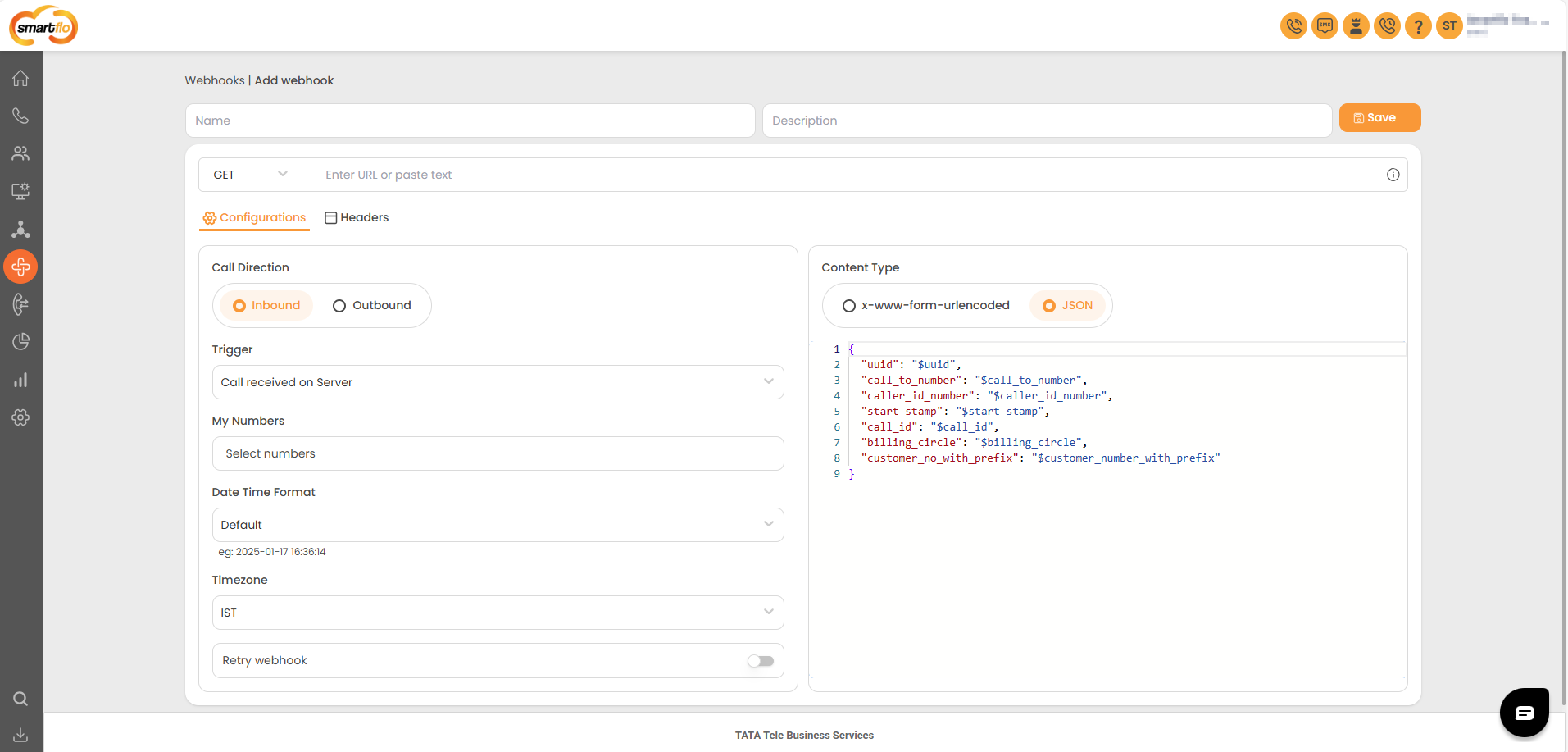This screenshot has height=752, width=1568.
Task: Open the phone handset sidebar icon
Action: click(x=20, y=116)
